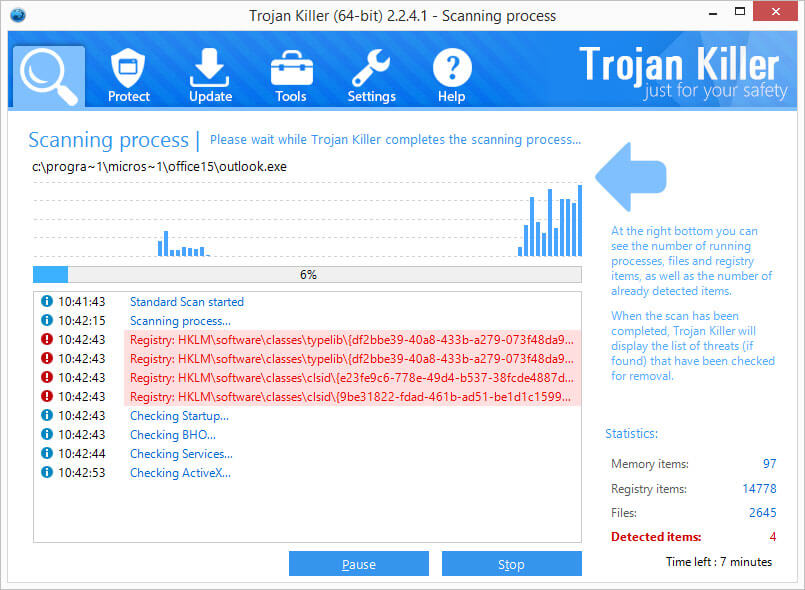Pause the scan

tap(359, 564)
